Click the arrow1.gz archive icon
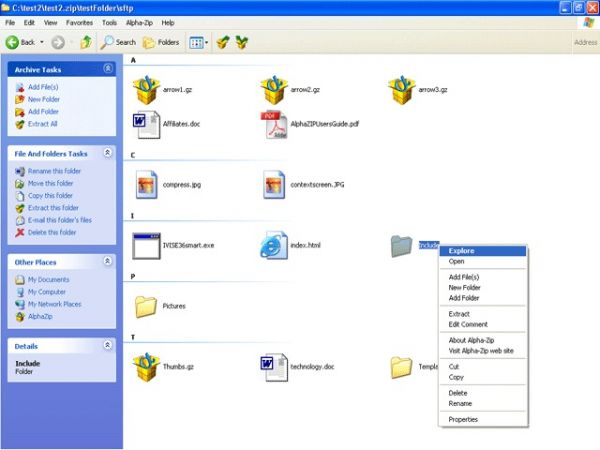Screen dimensions: 600x450 pos(147,91)
